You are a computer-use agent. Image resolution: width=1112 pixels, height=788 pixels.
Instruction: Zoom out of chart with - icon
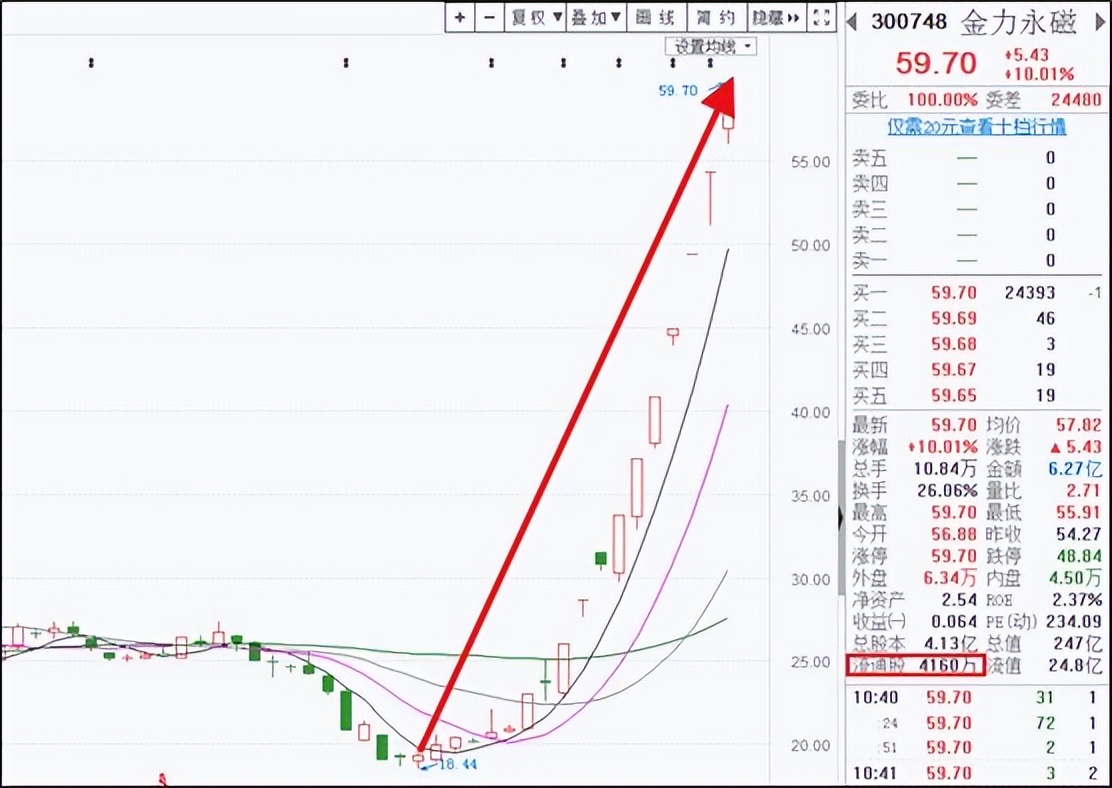coord(489,16)
